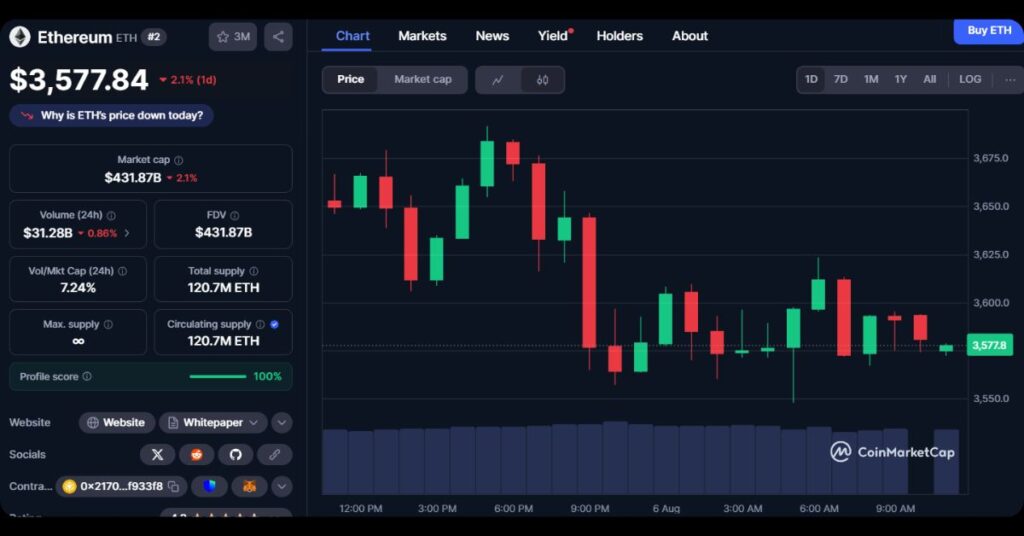Open the Holders tab
Image resolution: width=1024 pixels, height=536 pixels.
pyautogui.click(x=620, y=36)
